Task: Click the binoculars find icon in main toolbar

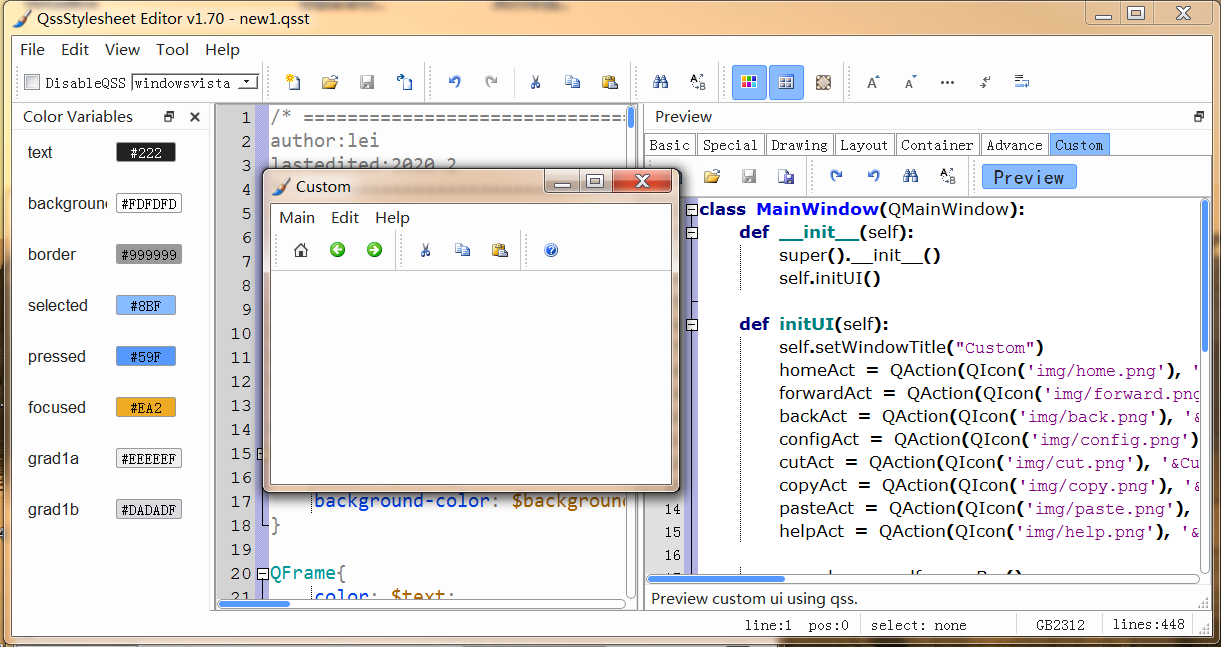Action: (x=660, y=82)
